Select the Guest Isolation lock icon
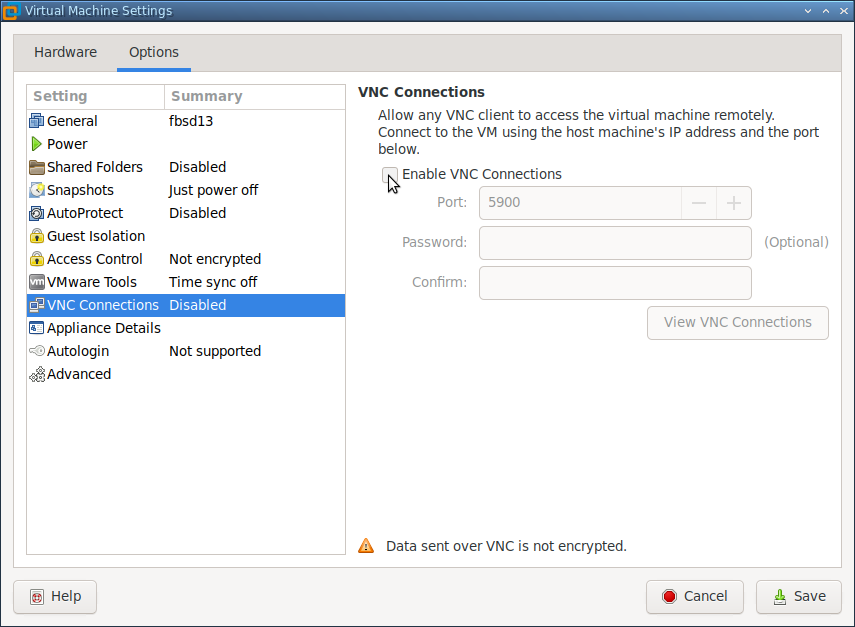 coord(37,236)
